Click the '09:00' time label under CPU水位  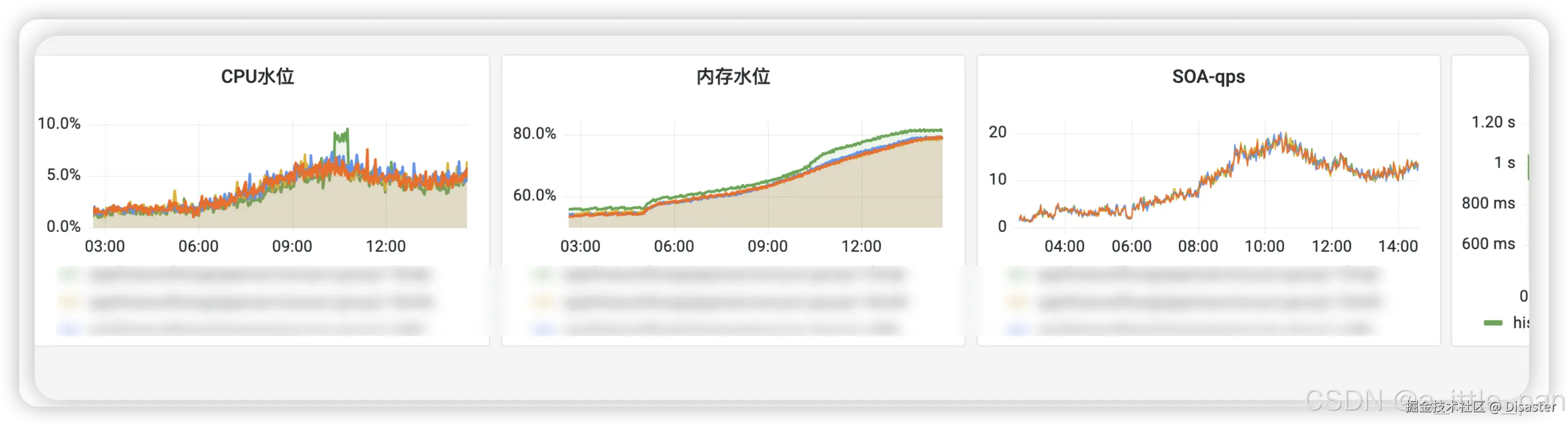click(x=292, y=246)
